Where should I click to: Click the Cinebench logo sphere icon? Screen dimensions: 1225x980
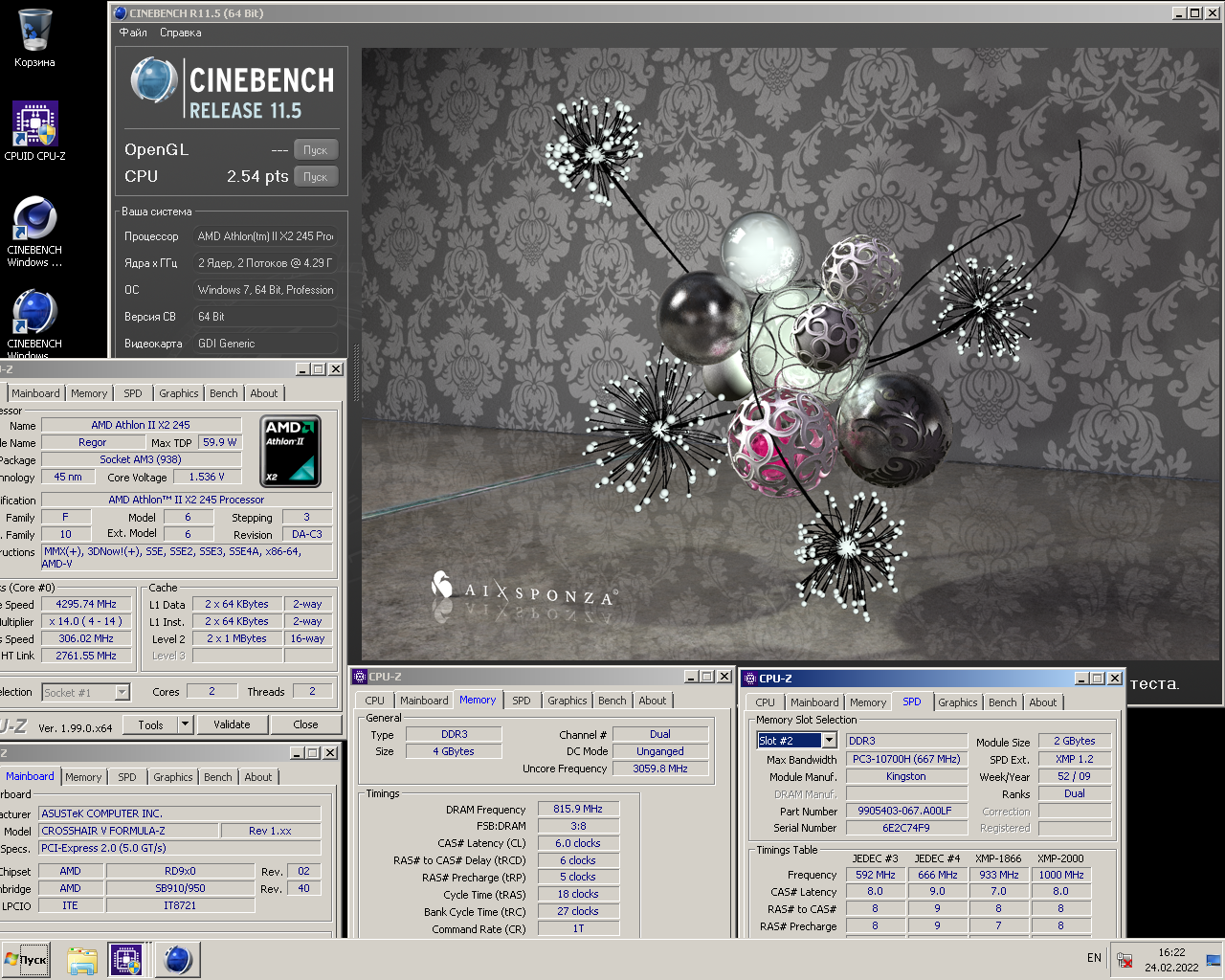click(x=153, y=80)
